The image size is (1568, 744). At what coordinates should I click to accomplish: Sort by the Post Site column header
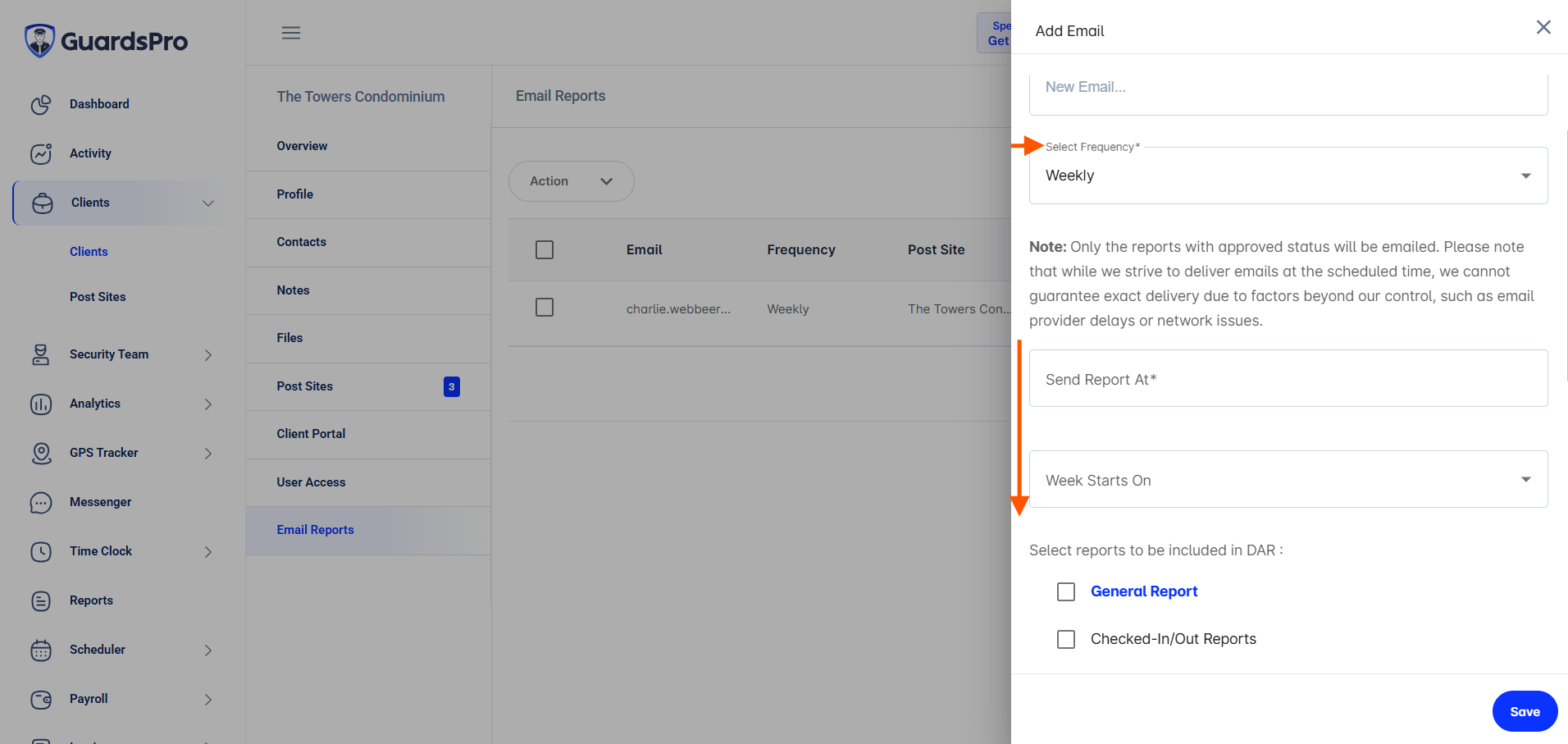click(x=937, y=250)
